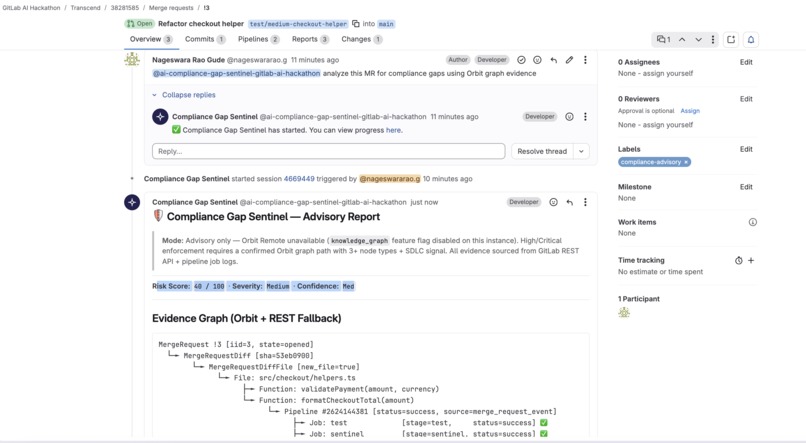Click @ai-compliance-gap-sentinel mention in comment
The image size is (806, 443).
point(236,73)
